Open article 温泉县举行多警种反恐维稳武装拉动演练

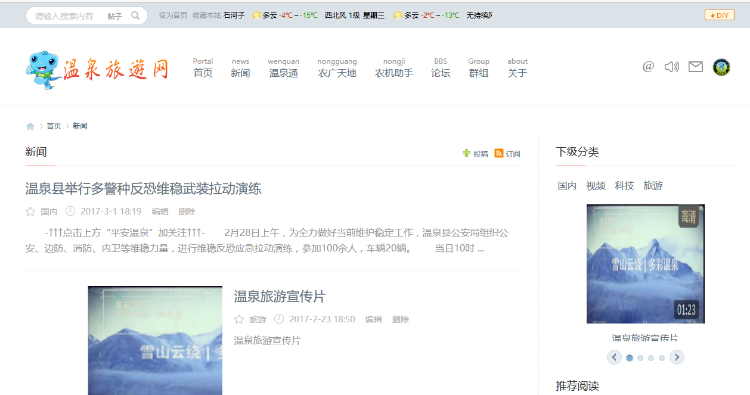[143, 188]
